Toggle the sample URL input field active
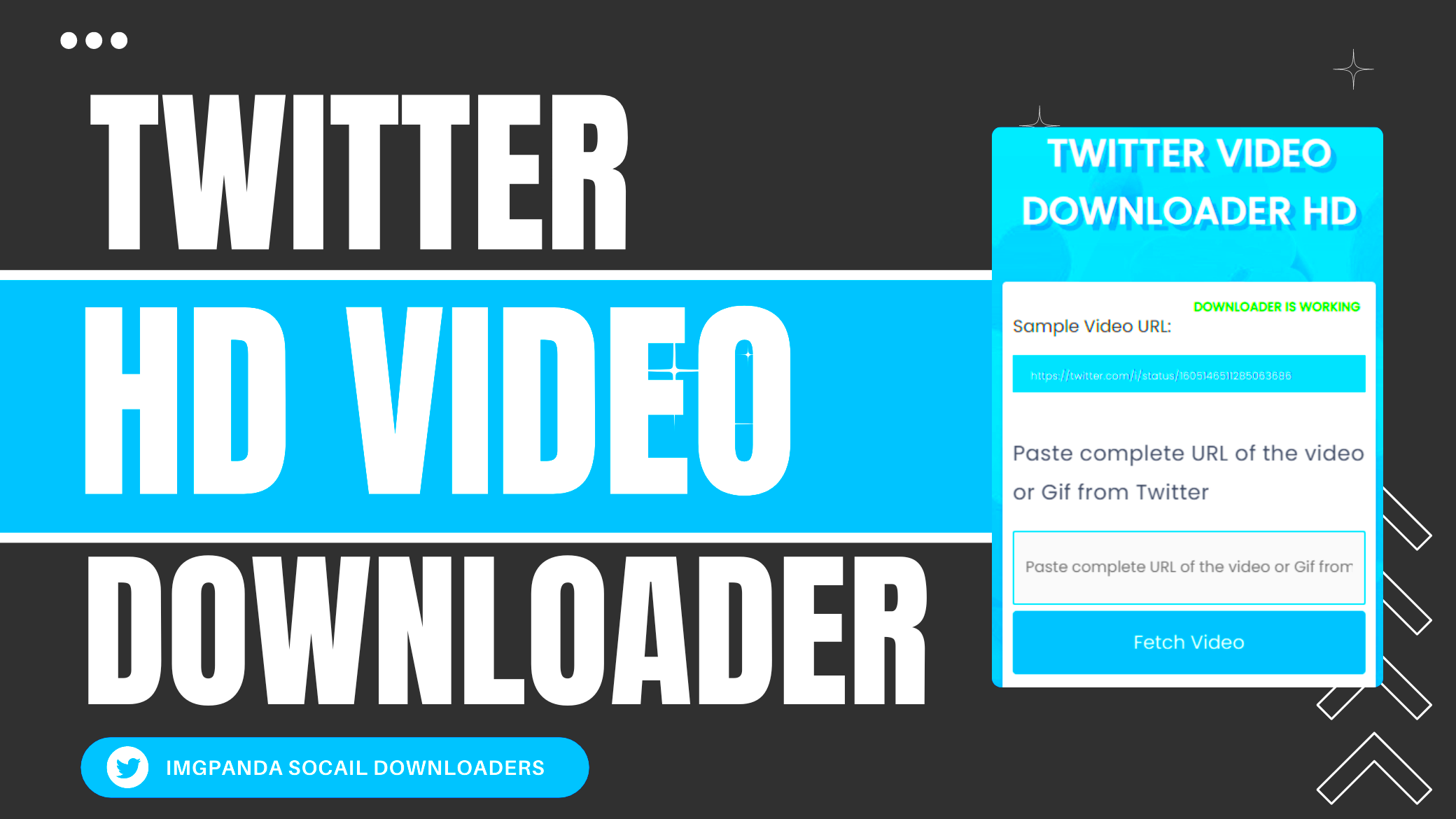The height and width of the screenshot is (819, 1456). click(1189, 374)
